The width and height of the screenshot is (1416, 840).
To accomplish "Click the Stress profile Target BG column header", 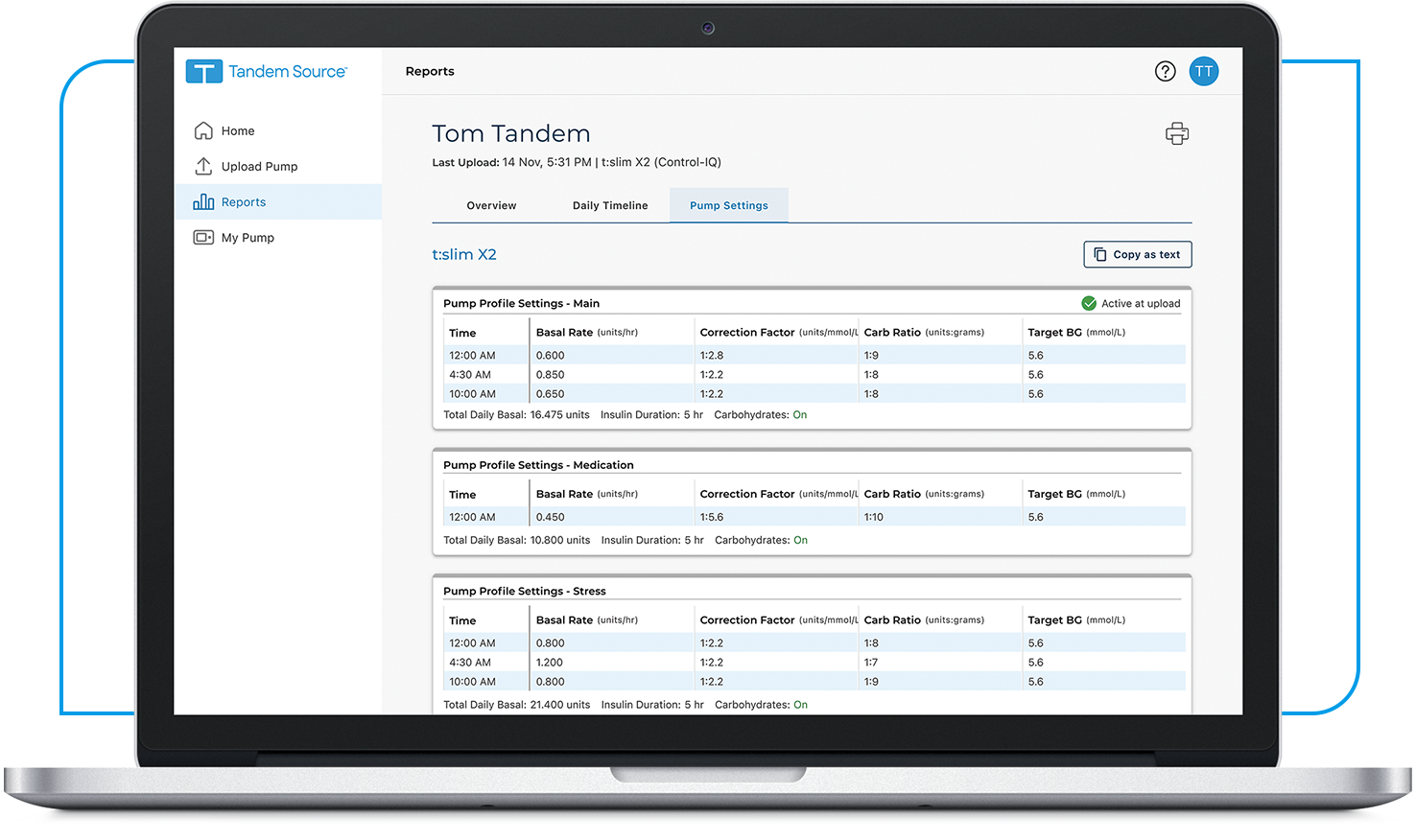I will click(x=1076, y=619).
